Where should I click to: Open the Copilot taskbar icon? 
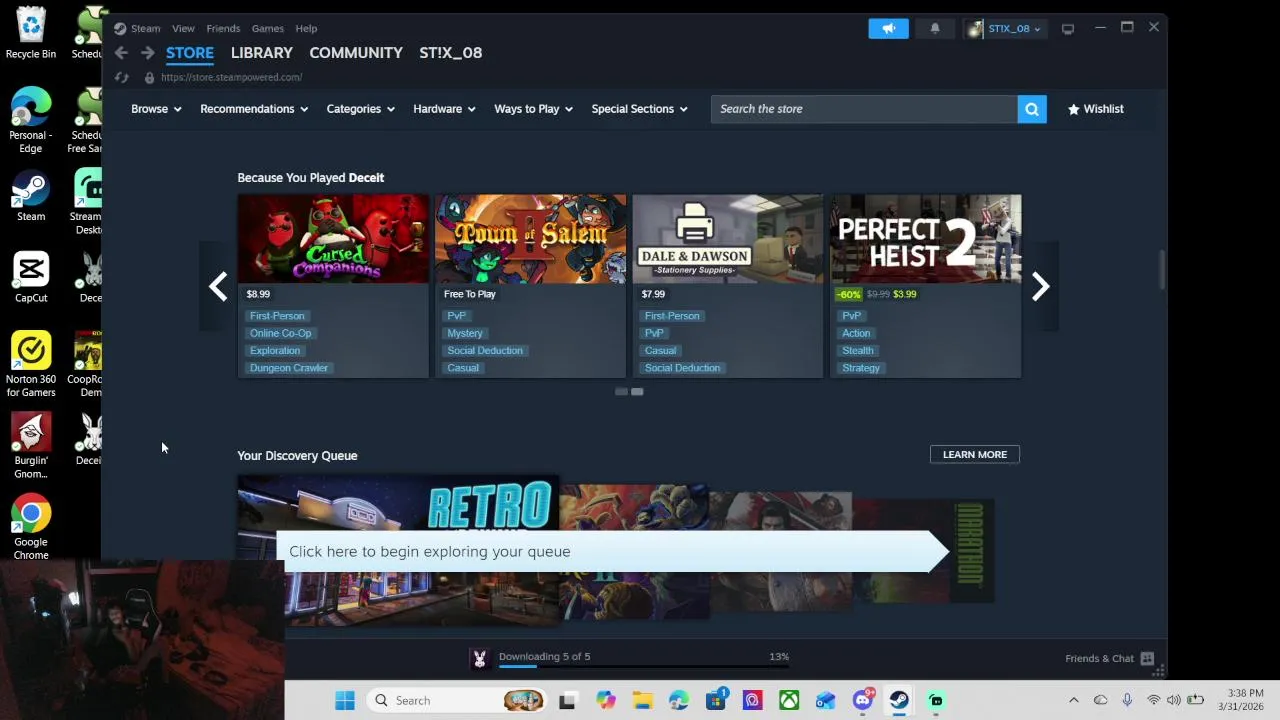click(605, 700)
